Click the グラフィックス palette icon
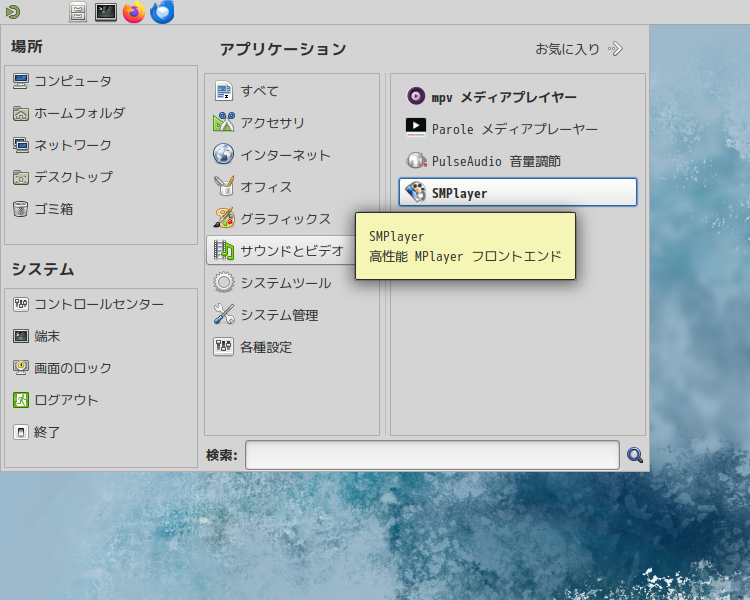 [x=223, y=219]
